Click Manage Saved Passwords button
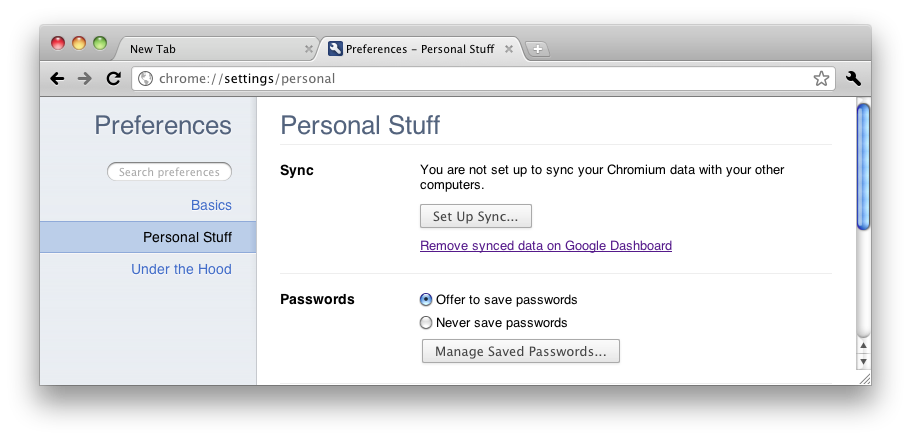 [520, 351]
